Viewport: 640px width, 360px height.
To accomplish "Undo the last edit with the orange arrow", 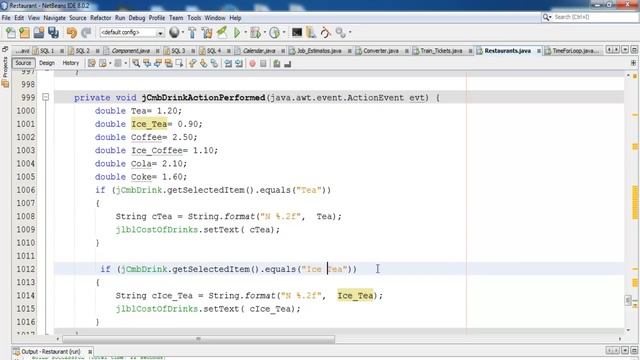I will point(72,33).
